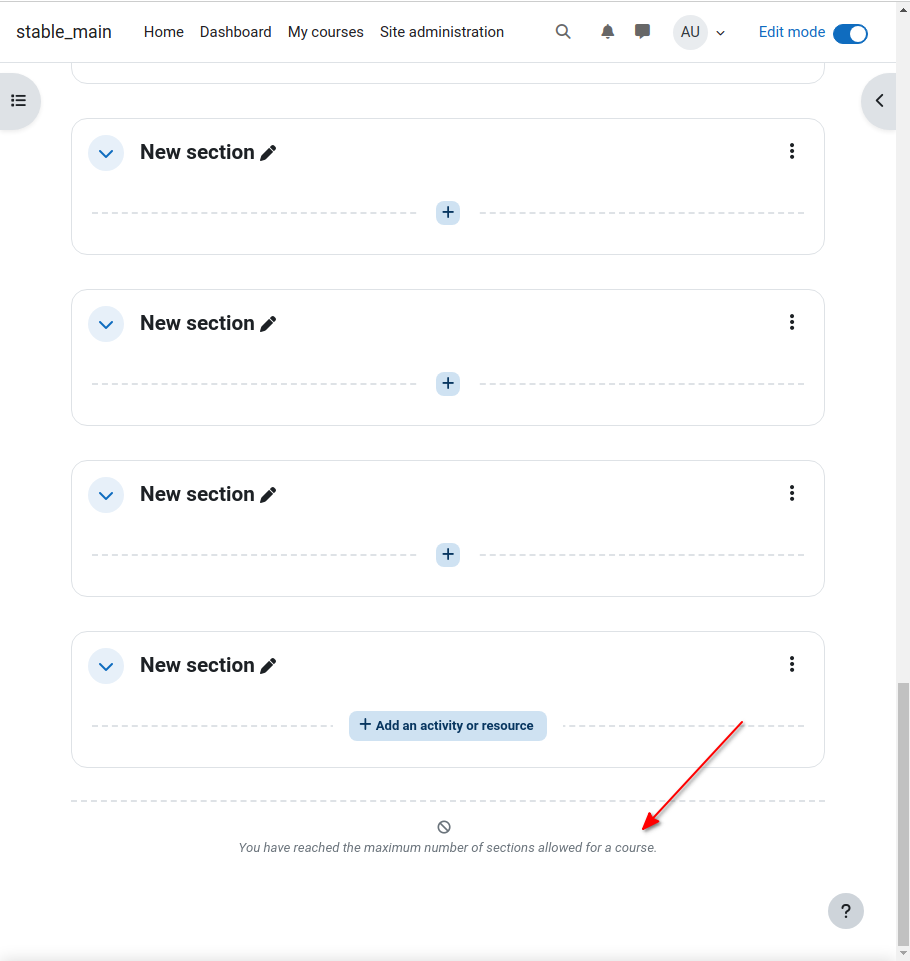The width and height of the screenshot is (910, 961).
Task: Click the third New section title text
Action: [197, 494]
